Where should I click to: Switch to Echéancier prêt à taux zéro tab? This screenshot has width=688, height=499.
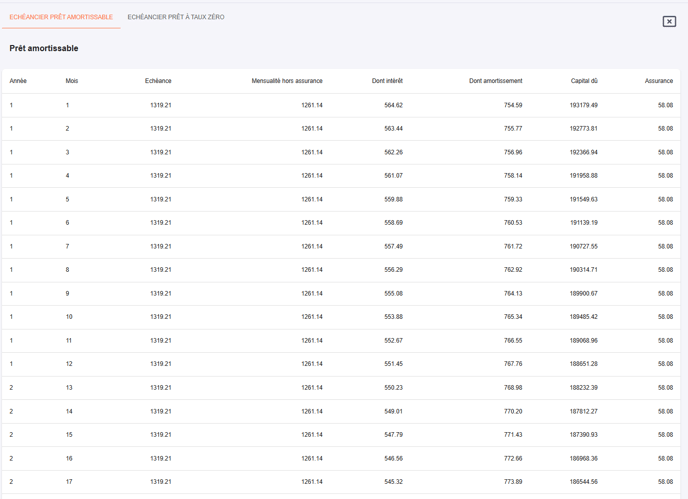pyautogui.click(x=176, y=17)
